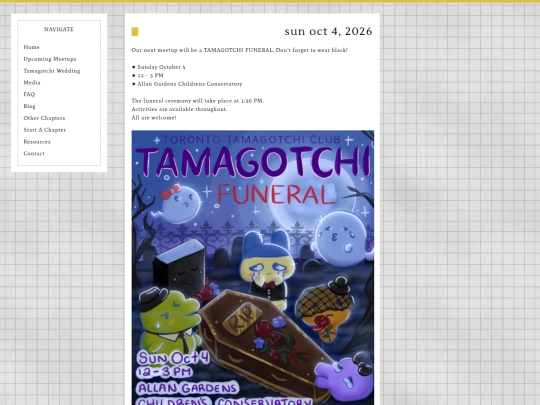
Task: Open the Tamagotchi Funeral poster image
Action: point(253,268)
